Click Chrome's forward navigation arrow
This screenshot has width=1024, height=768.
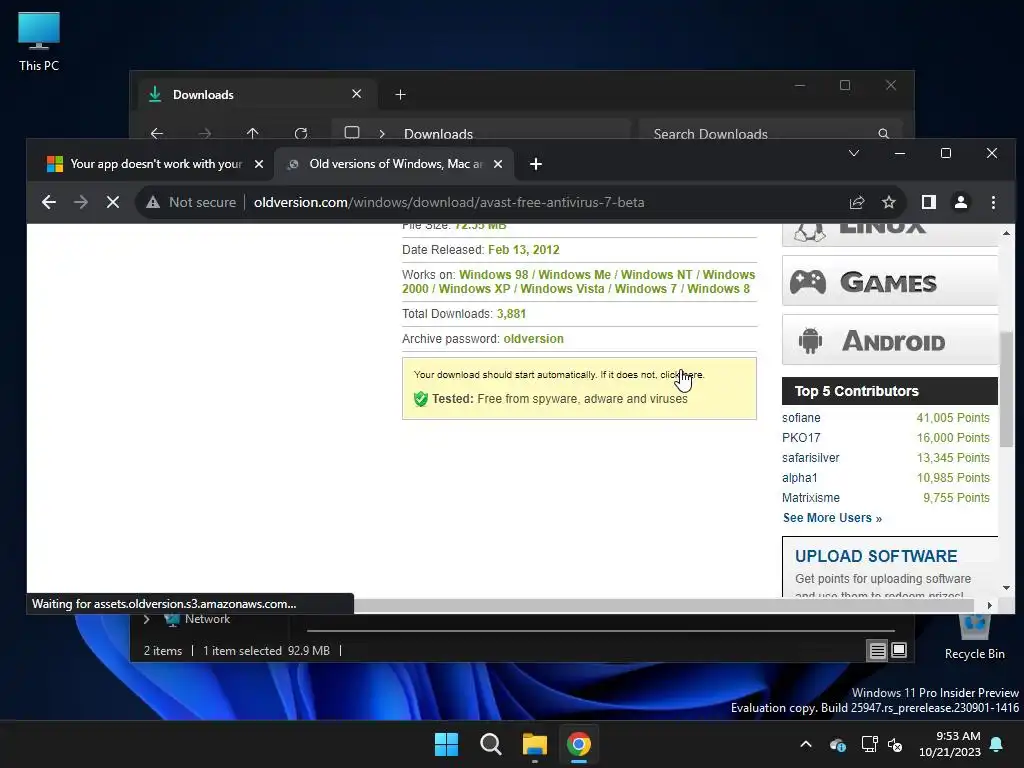click(x=81, y=202)
